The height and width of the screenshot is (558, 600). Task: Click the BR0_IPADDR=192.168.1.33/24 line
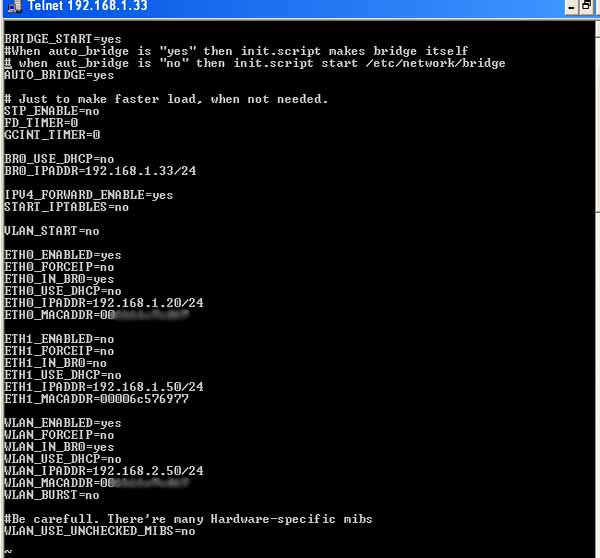pyautogui.click(x=100, y=171)
